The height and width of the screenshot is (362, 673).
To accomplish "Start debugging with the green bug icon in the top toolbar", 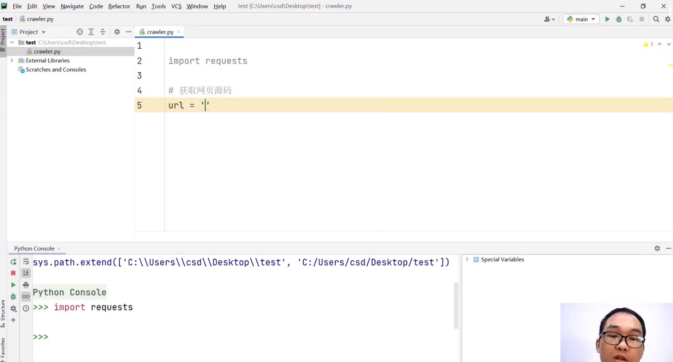I will 618,19.
